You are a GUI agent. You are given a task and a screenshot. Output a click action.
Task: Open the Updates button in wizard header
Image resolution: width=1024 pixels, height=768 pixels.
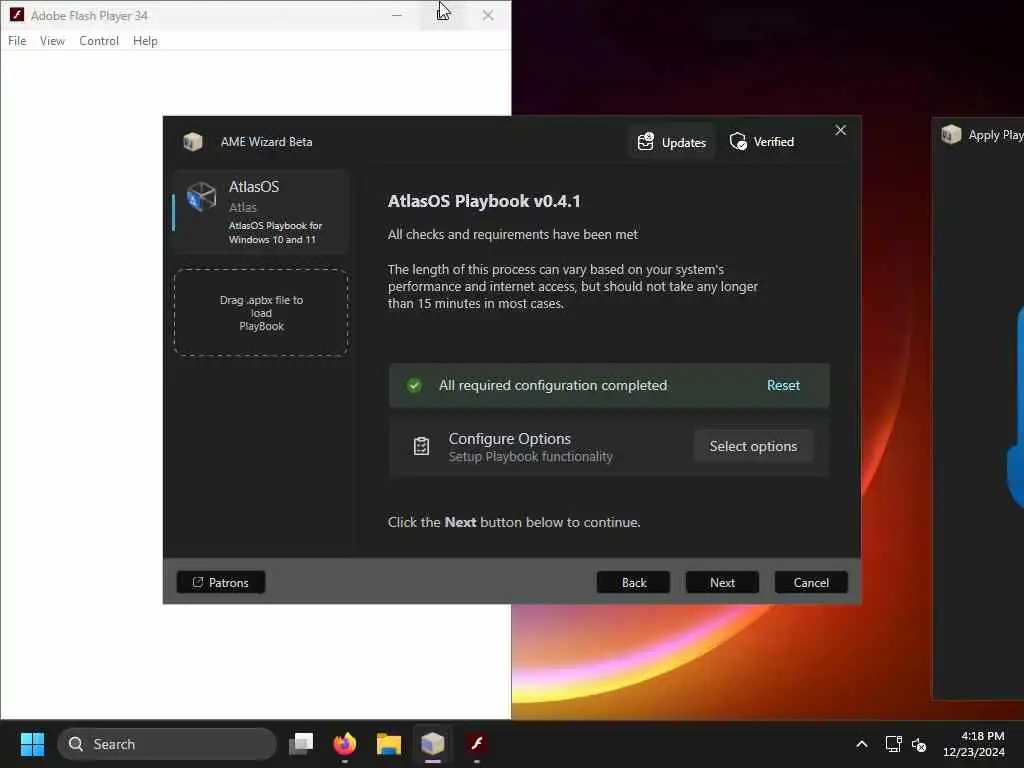pyautogui.click(x=671, y=142)
